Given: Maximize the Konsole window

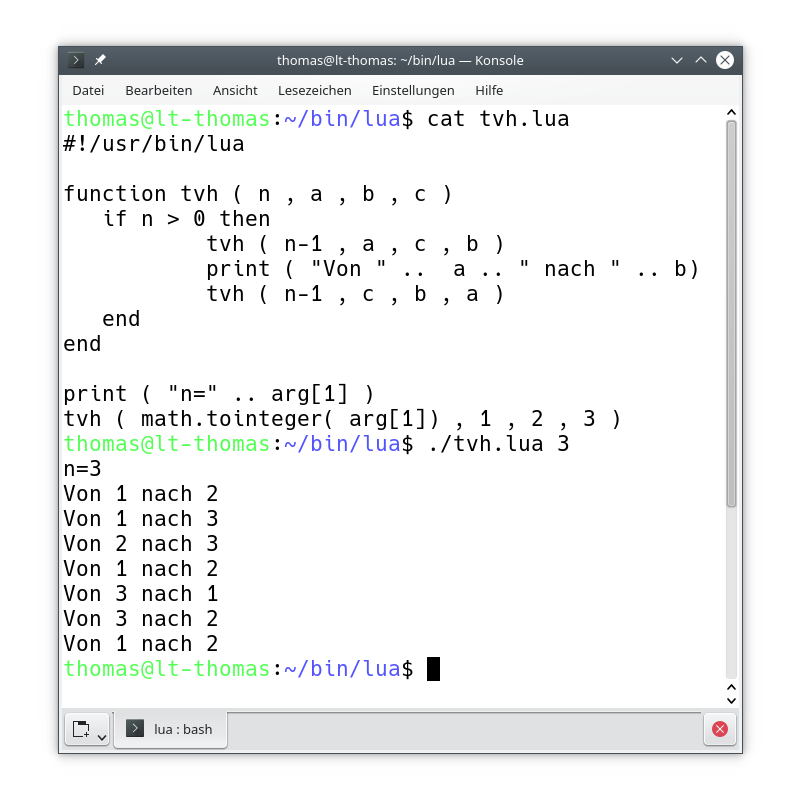Looking at the screenshot, I should click(x=701, y=60).
